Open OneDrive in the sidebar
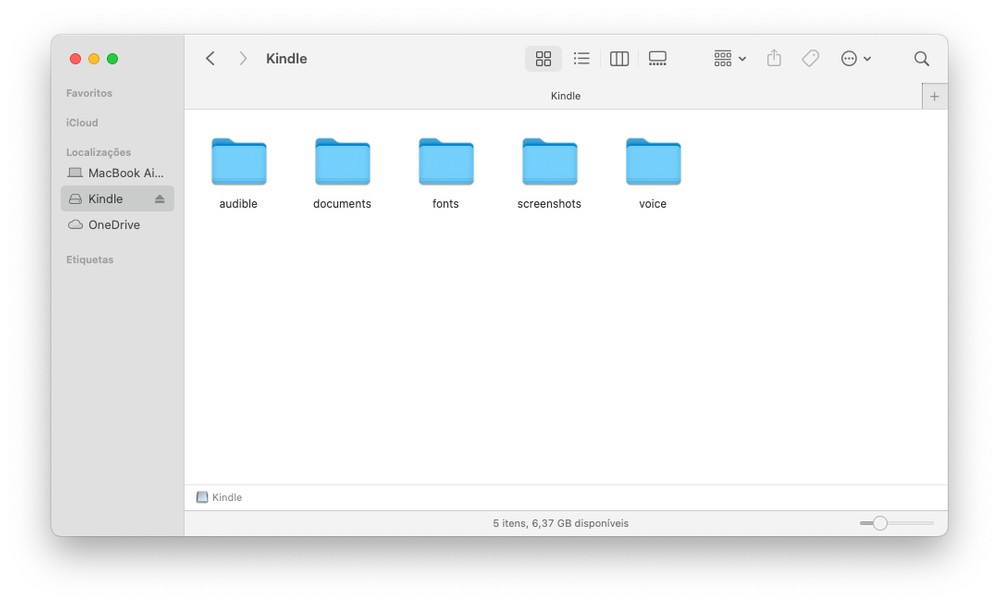 (113, 225)
